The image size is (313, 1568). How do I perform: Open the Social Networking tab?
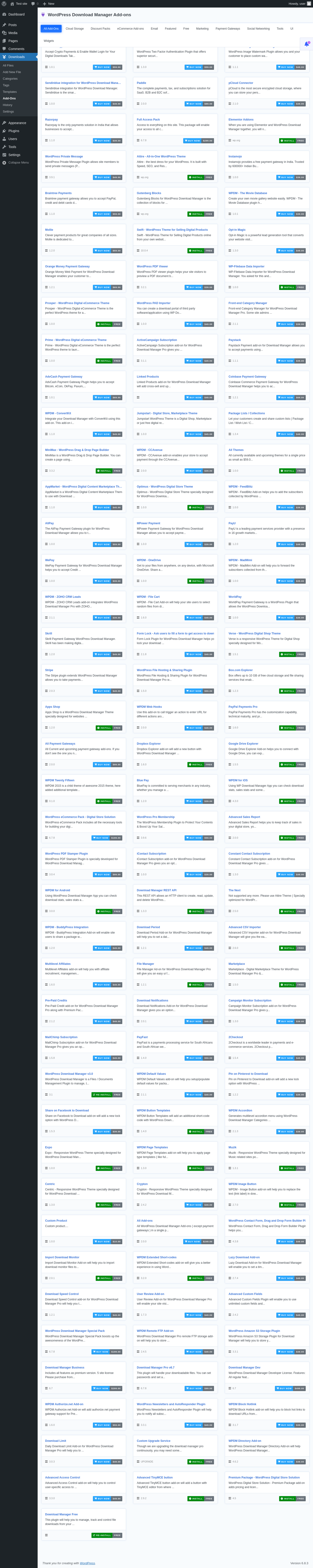tap(258, 29)
